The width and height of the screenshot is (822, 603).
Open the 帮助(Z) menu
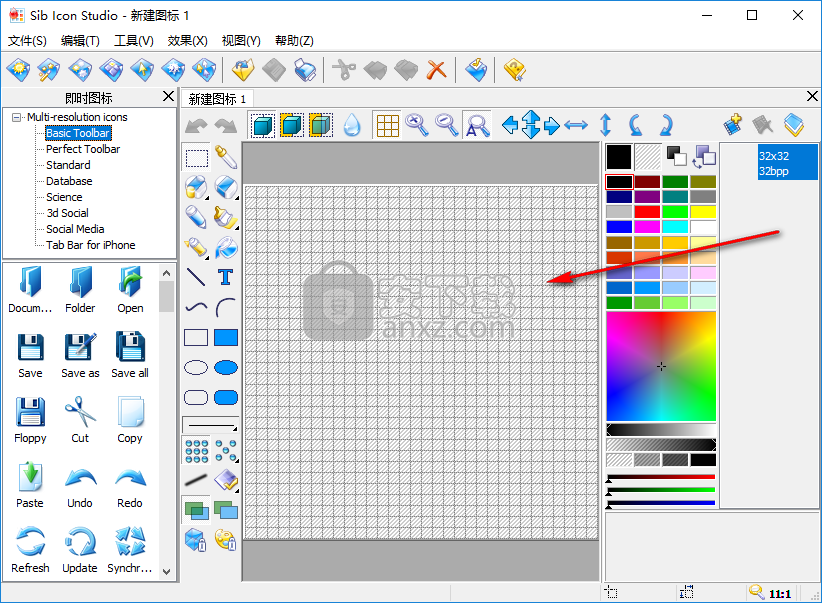pyautogui.click(x=294, y=41)
